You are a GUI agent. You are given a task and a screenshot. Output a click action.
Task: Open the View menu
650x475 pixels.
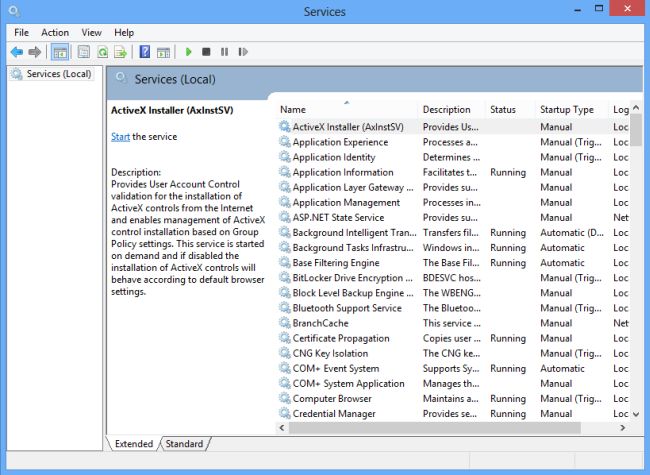coord(91,32)
